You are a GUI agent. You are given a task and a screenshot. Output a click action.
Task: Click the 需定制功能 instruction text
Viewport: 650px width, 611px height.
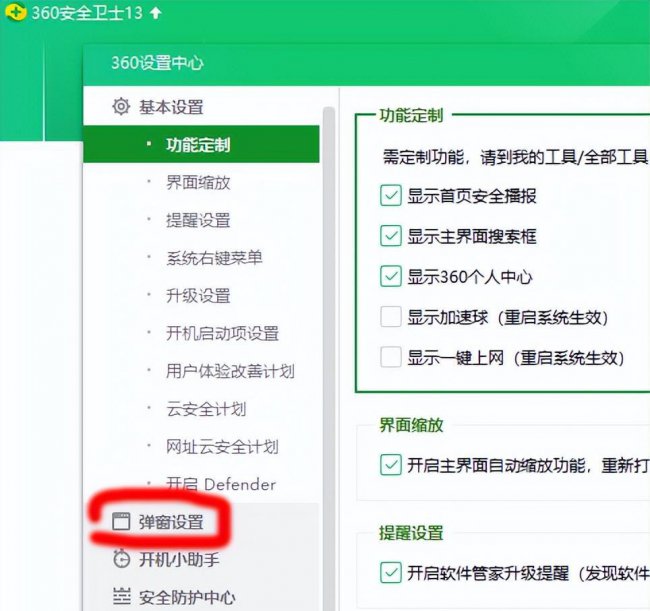[x=515, y=157]
